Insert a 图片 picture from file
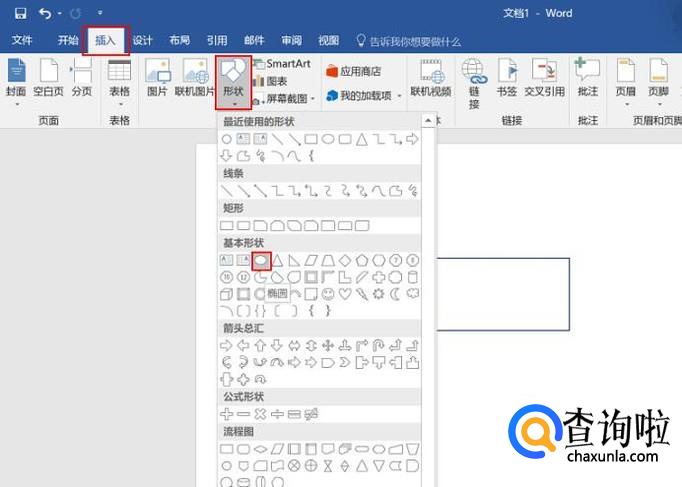 click(x=157, y=77)
